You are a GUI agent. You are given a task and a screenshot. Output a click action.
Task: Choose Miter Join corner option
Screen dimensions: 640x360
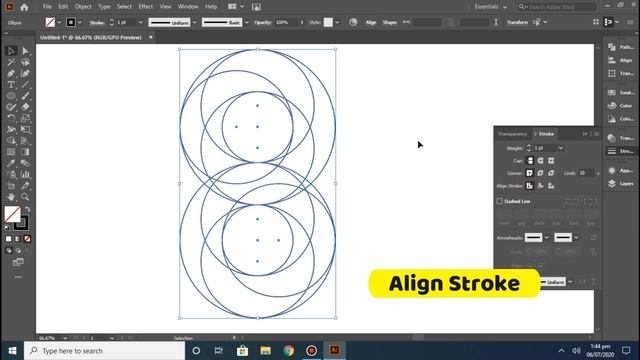pos(530,173)
